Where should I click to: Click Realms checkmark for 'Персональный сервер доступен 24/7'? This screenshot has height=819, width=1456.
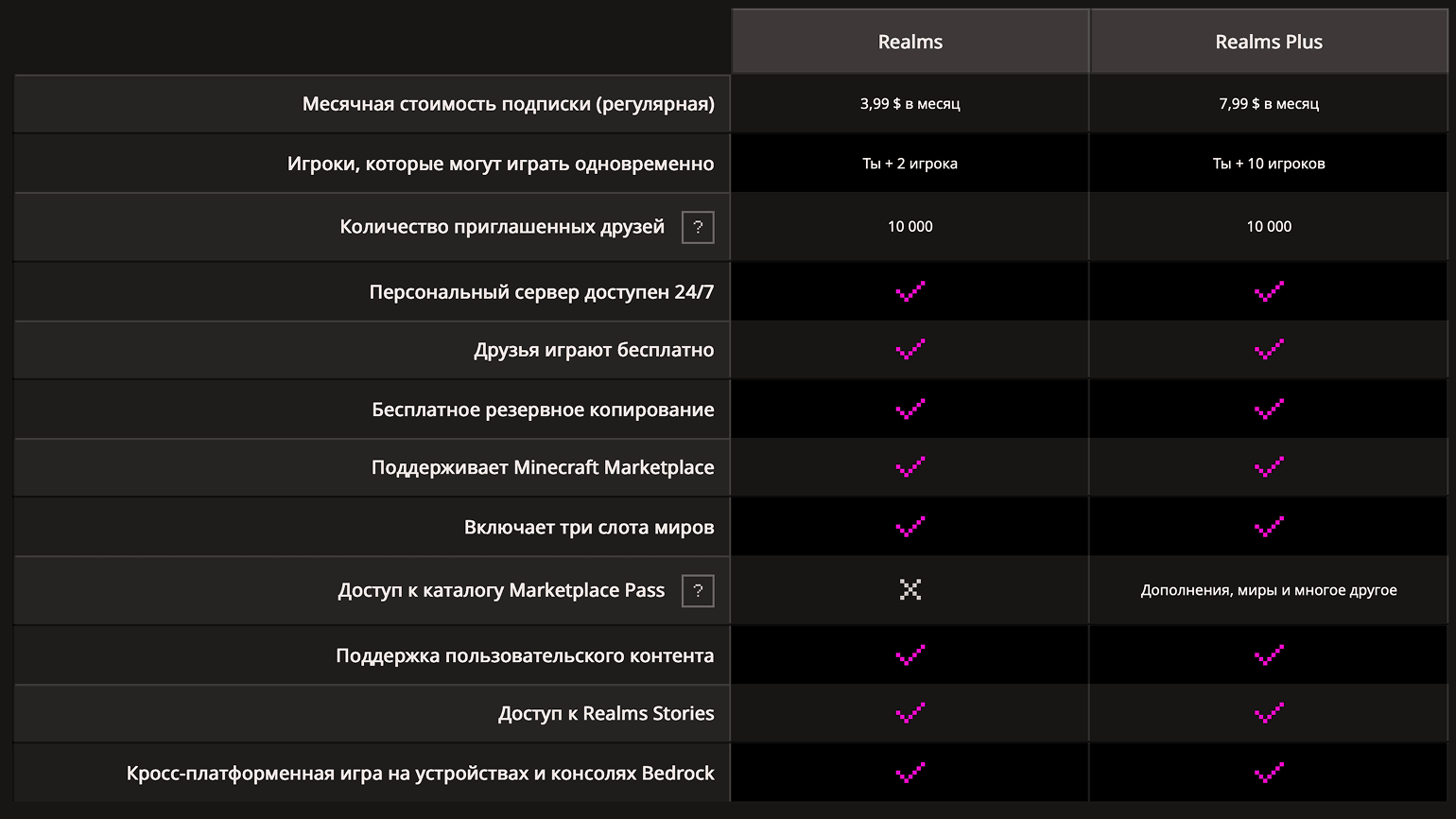tap(910, 292)
